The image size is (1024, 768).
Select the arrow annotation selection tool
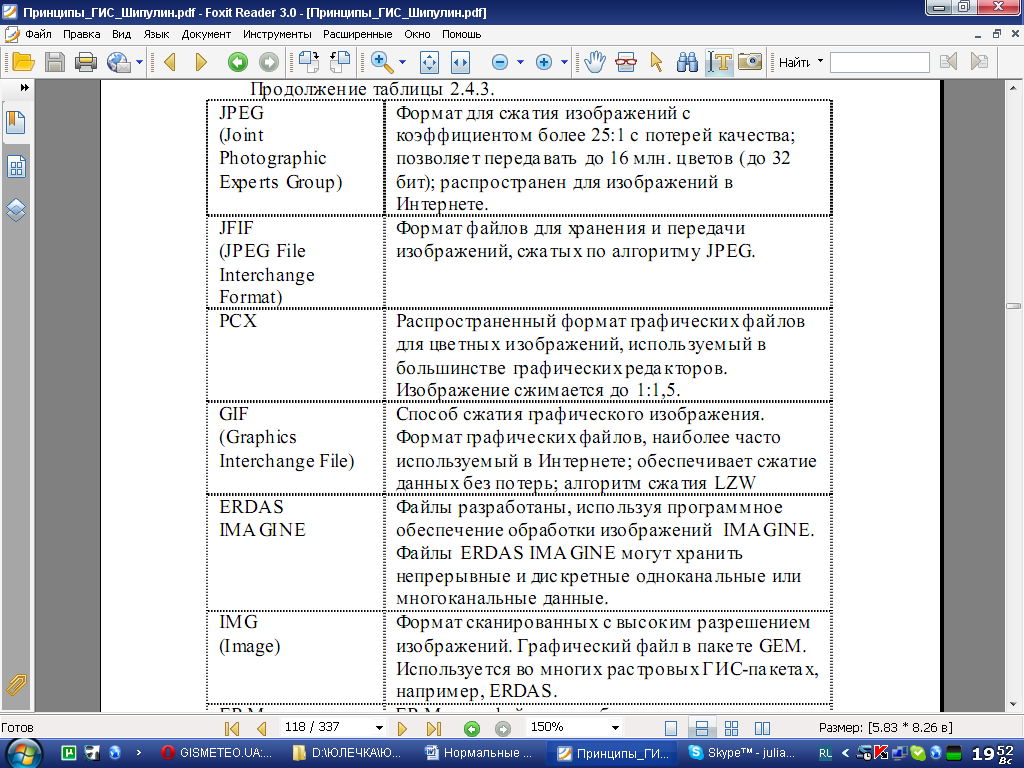pyautogui.click(x=656, y=62)
